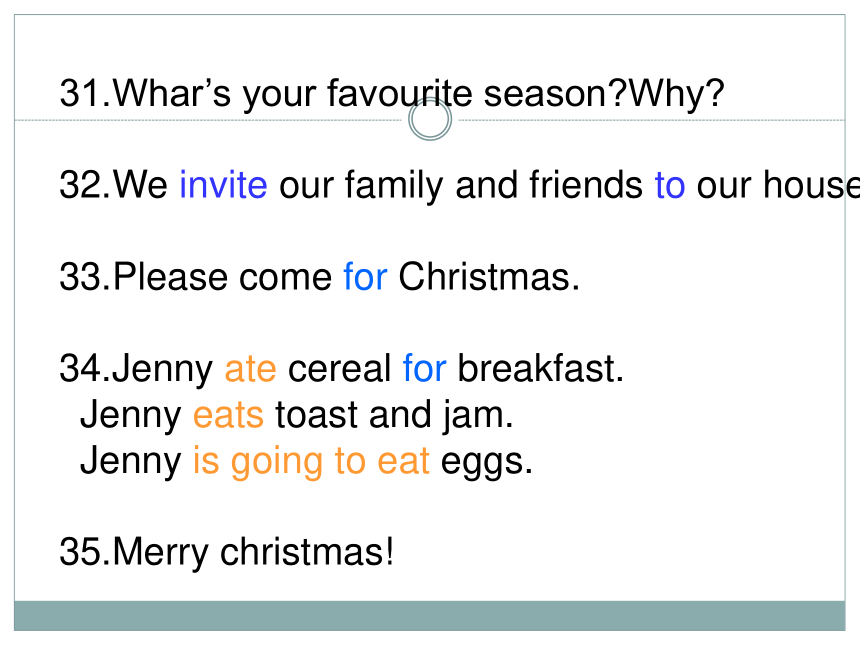The width and height of the screenshot is (860, 645).
Task: Click blue 'for' before Christmas
Action: pyautogui.click(x=365, y=276)
